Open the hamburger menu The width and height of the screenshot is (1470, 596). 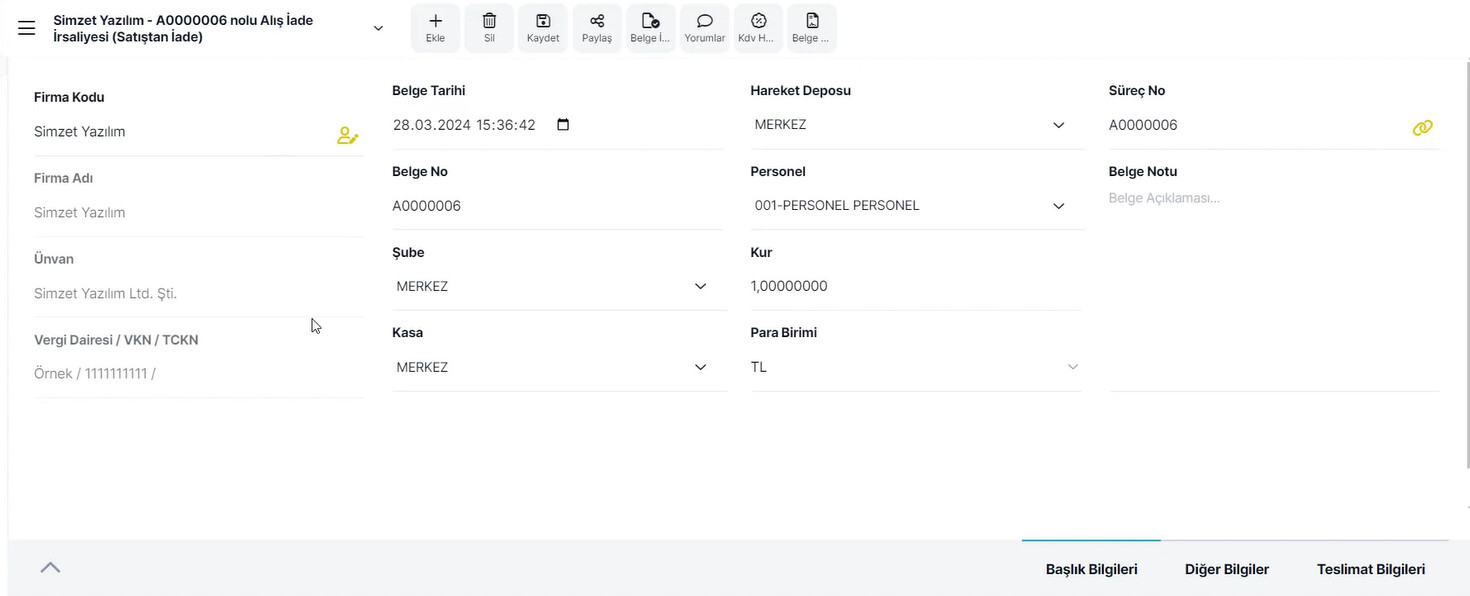[27, 28]
